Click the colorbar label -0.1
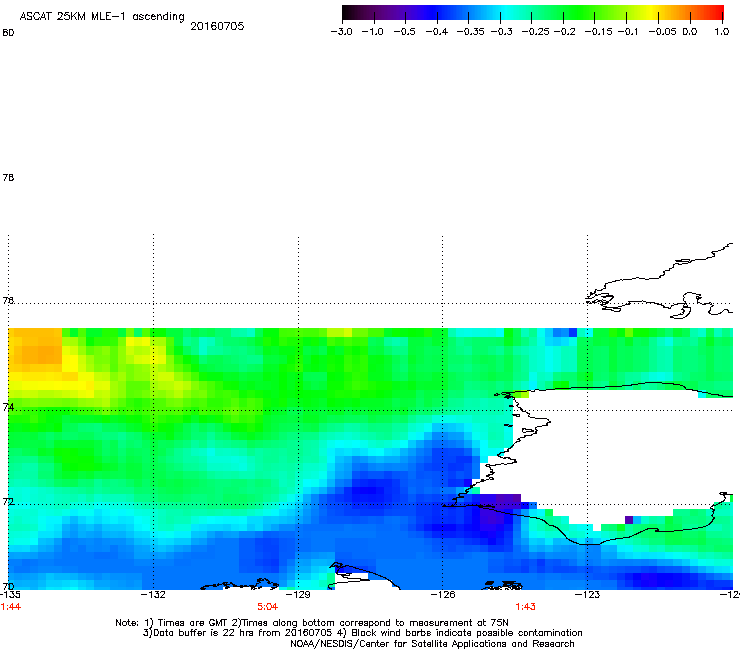This screenshot has height=650, width=740. coord(628,32)
